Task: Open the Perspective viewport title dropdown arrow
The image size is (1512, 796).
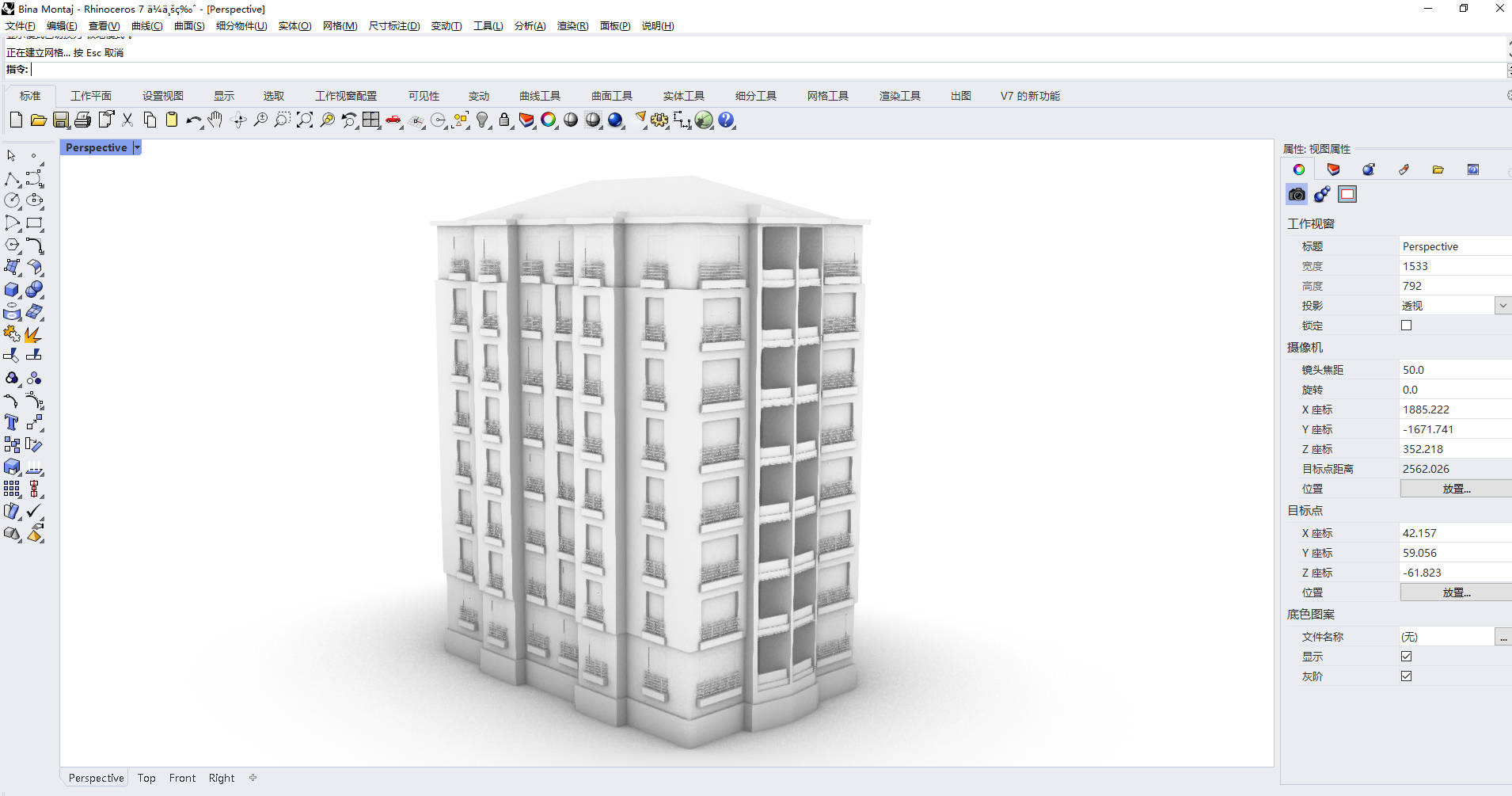Action: (x=137, y=147)
